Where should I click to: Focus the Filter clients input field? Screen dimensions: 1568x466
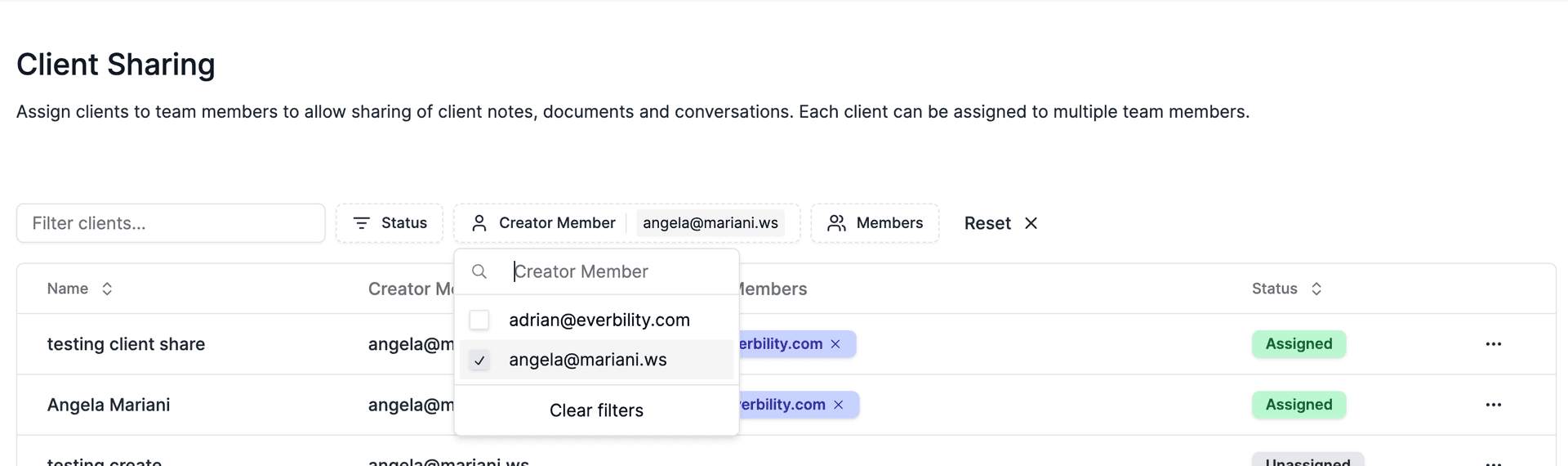[171, 223]
